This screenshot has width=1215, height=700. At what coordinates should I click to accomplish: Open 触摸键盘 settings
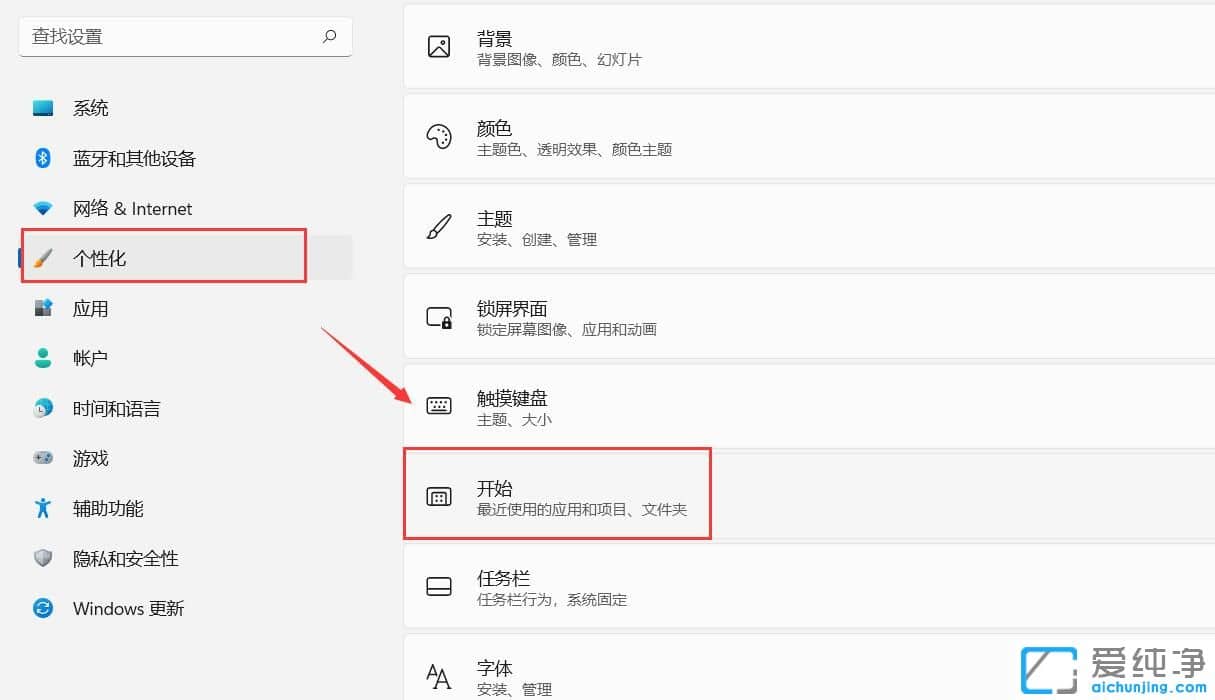point(809,406)
